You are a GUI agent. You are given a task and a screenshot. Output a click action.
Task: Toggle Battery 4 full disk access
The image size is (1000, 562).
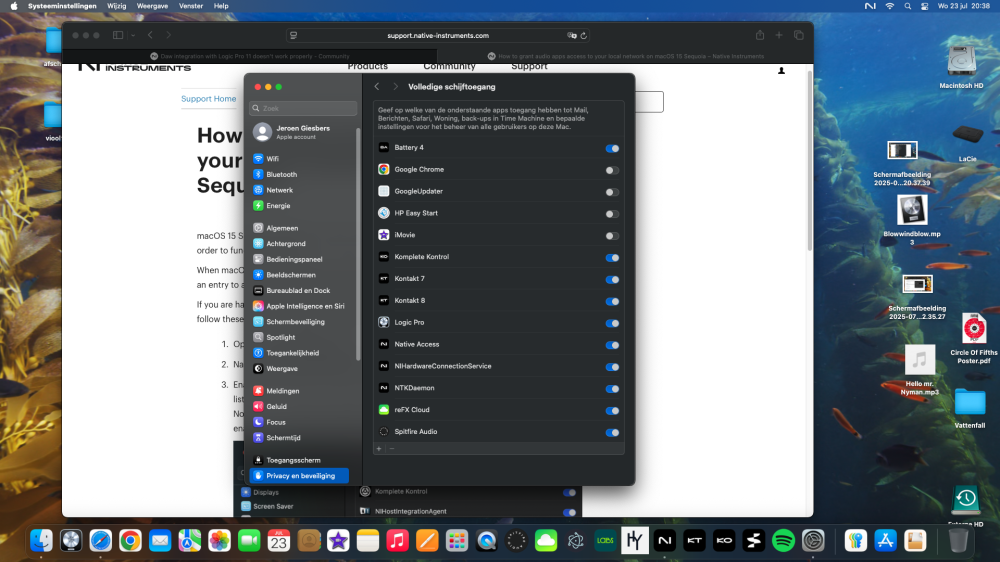pyautogui.click(x=612, y=148)
